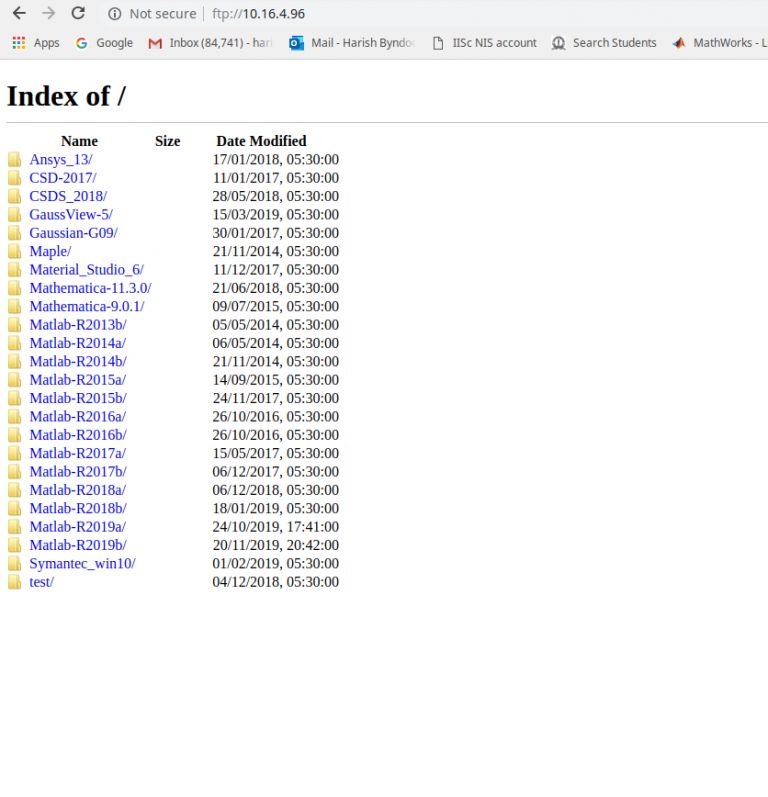
Task: Open the Apps grid bookmark
Action: (35, 43)
